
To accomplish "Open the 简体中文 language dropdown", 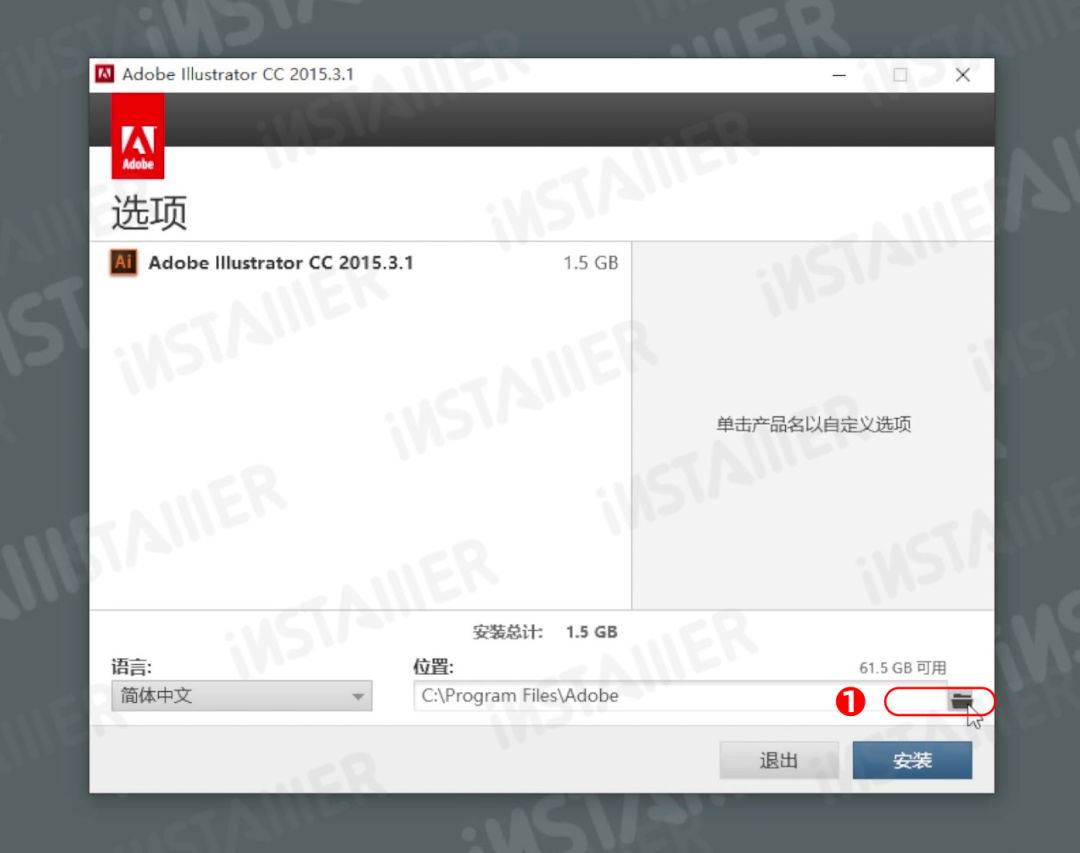I will click(242, 696).
